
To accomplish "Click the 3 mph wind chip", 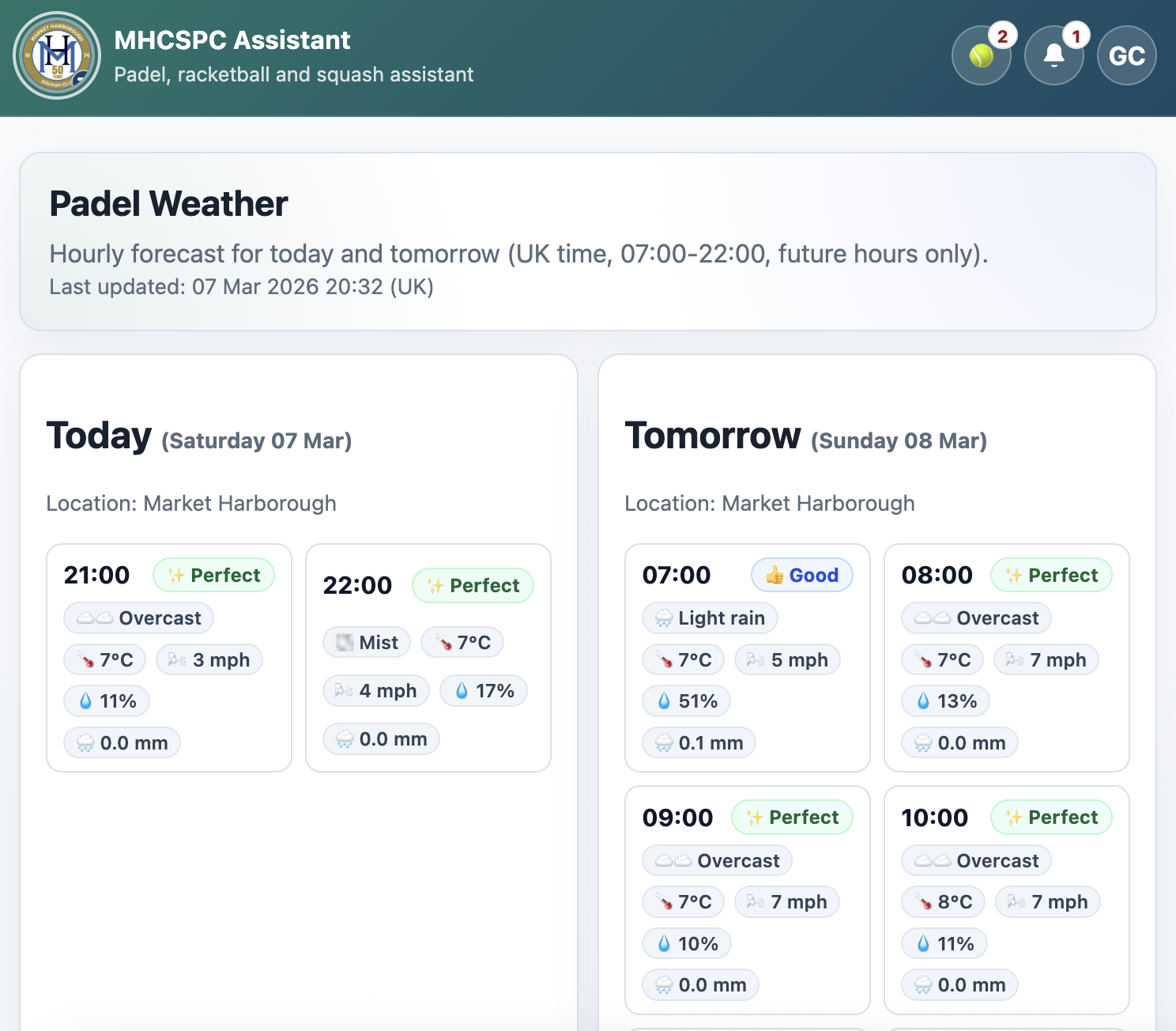I will coord(209,659).
